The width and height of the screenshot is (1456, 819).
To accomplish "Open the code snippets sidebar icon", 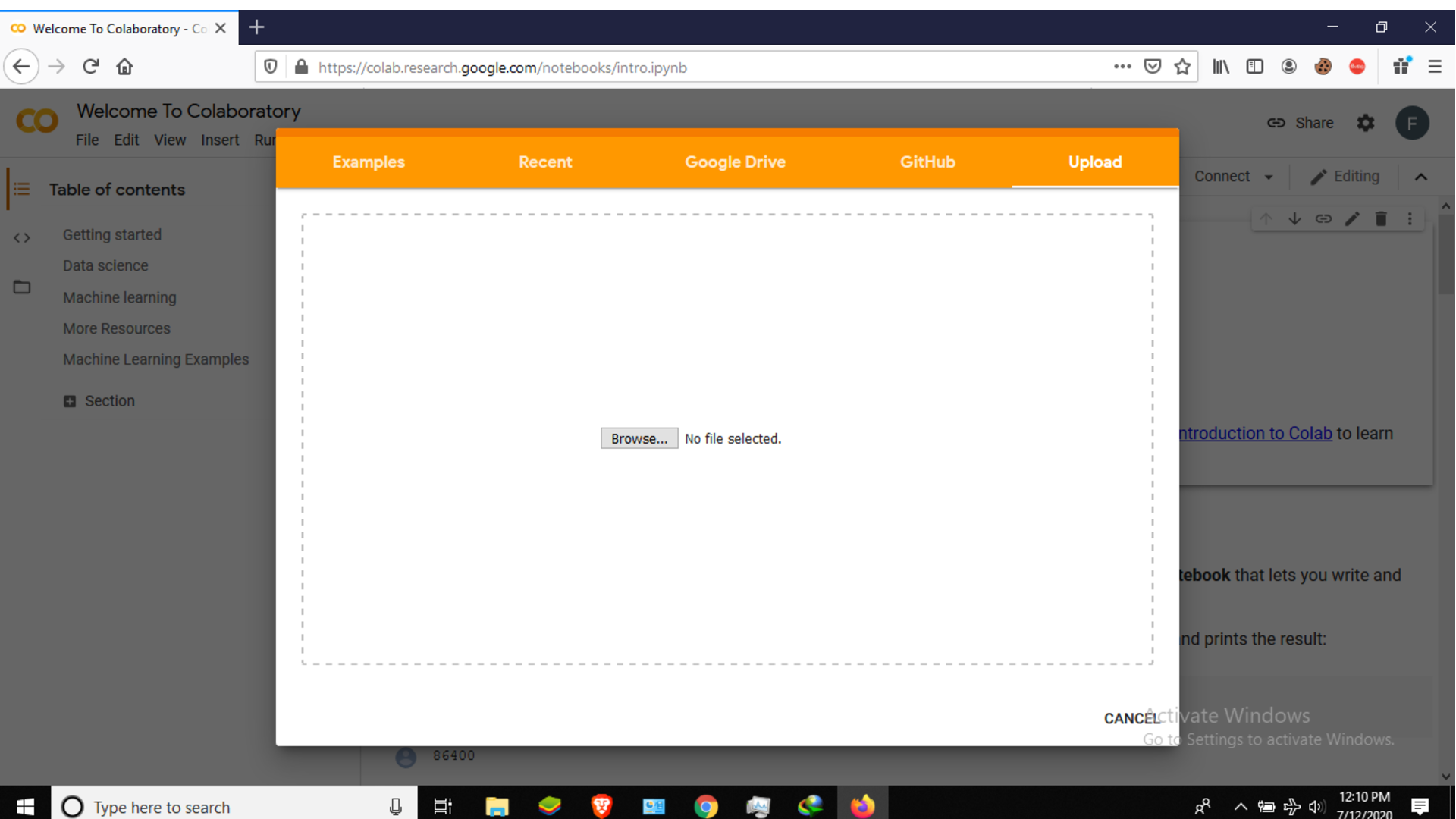I will click(22, 238).
